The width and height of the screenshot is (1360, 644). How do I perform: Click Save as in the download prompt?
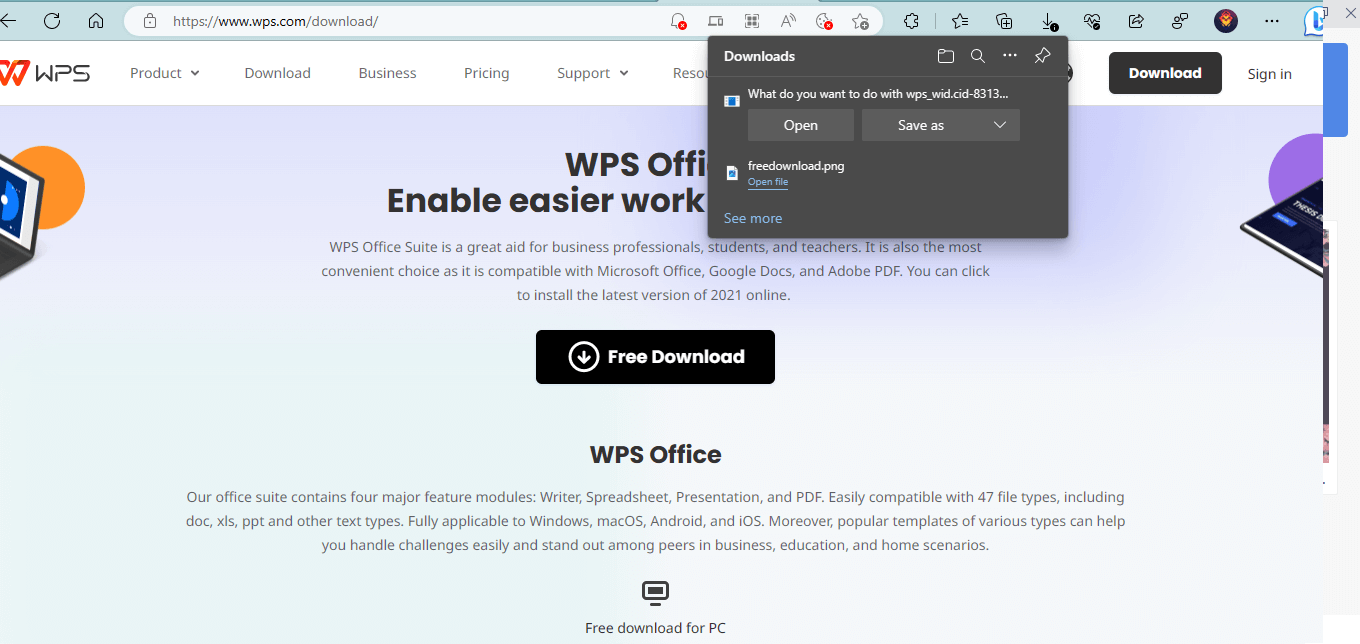coord(921,125)
